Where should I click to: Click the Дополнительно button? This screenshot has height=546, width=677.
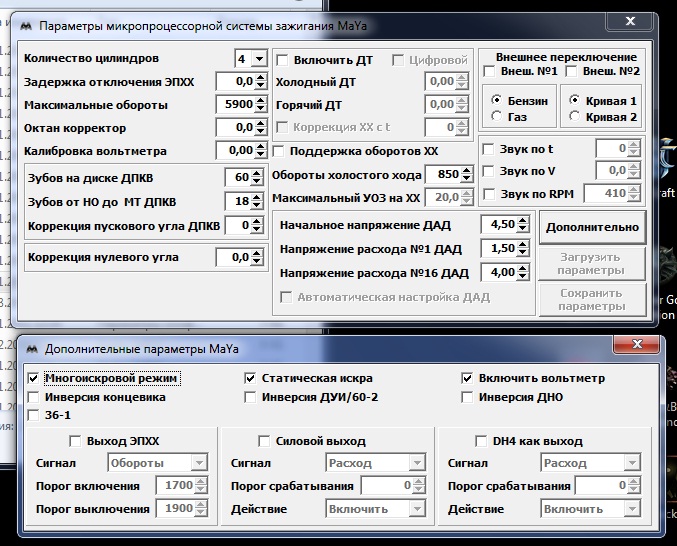point(592,227)
